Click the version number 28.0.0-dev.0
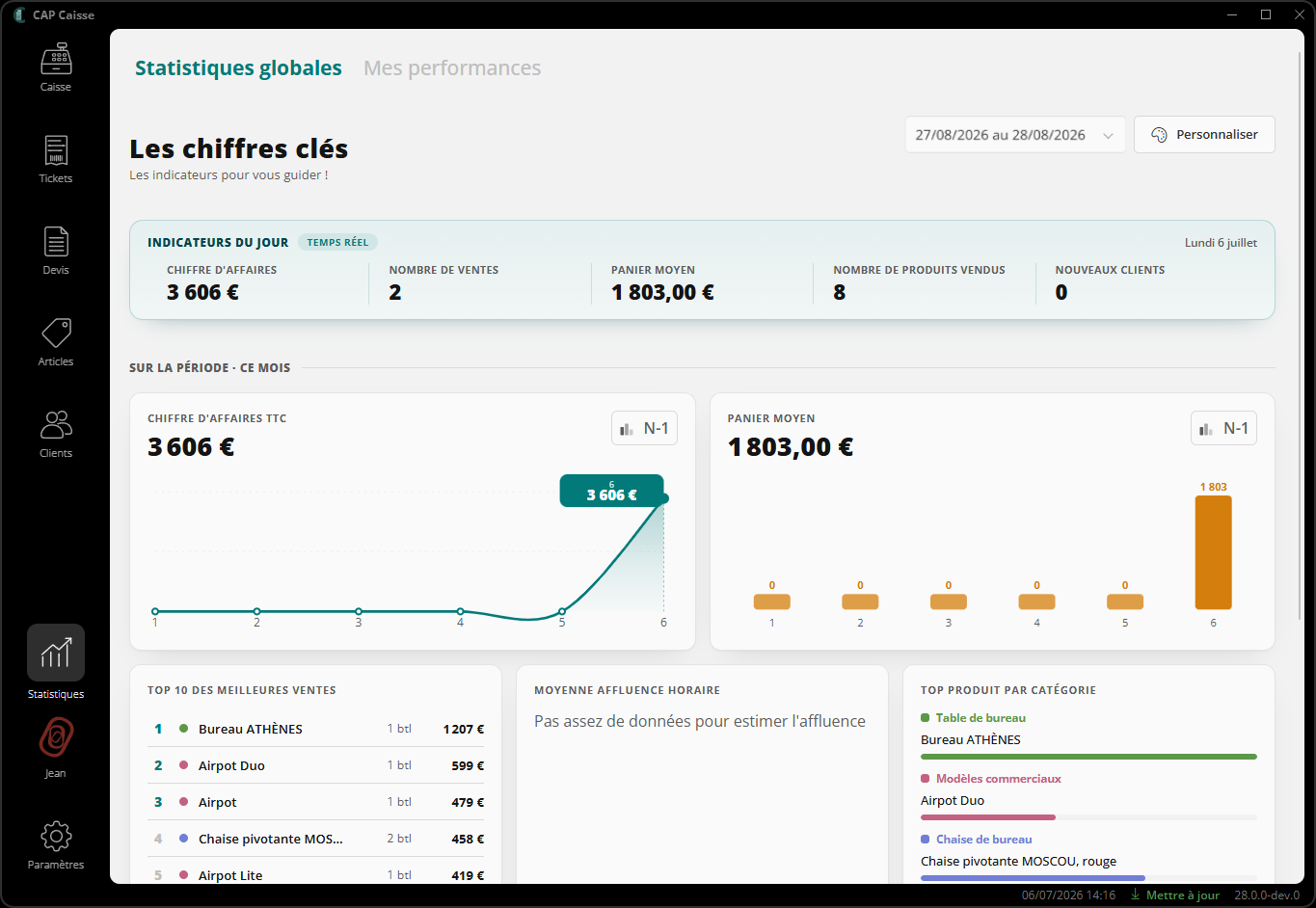Viewport: 1316px width, 908px height. (x=1267, y=895)
